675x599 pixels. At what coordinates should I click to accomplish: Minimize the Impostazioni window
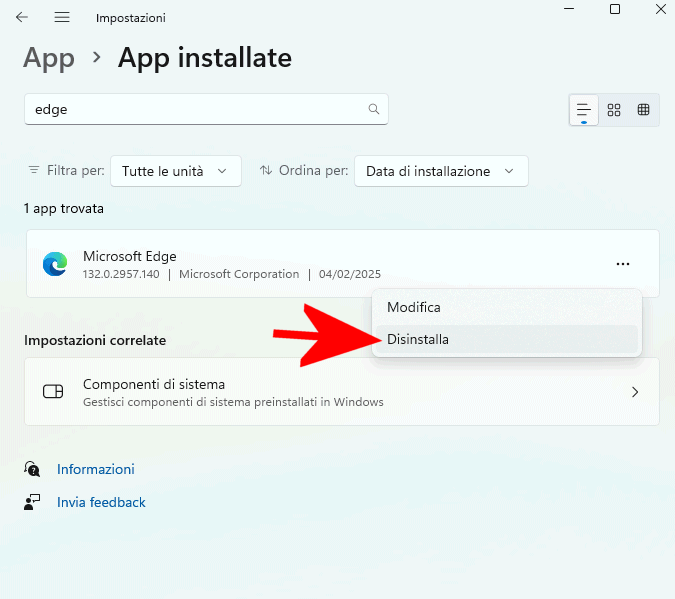569,9
